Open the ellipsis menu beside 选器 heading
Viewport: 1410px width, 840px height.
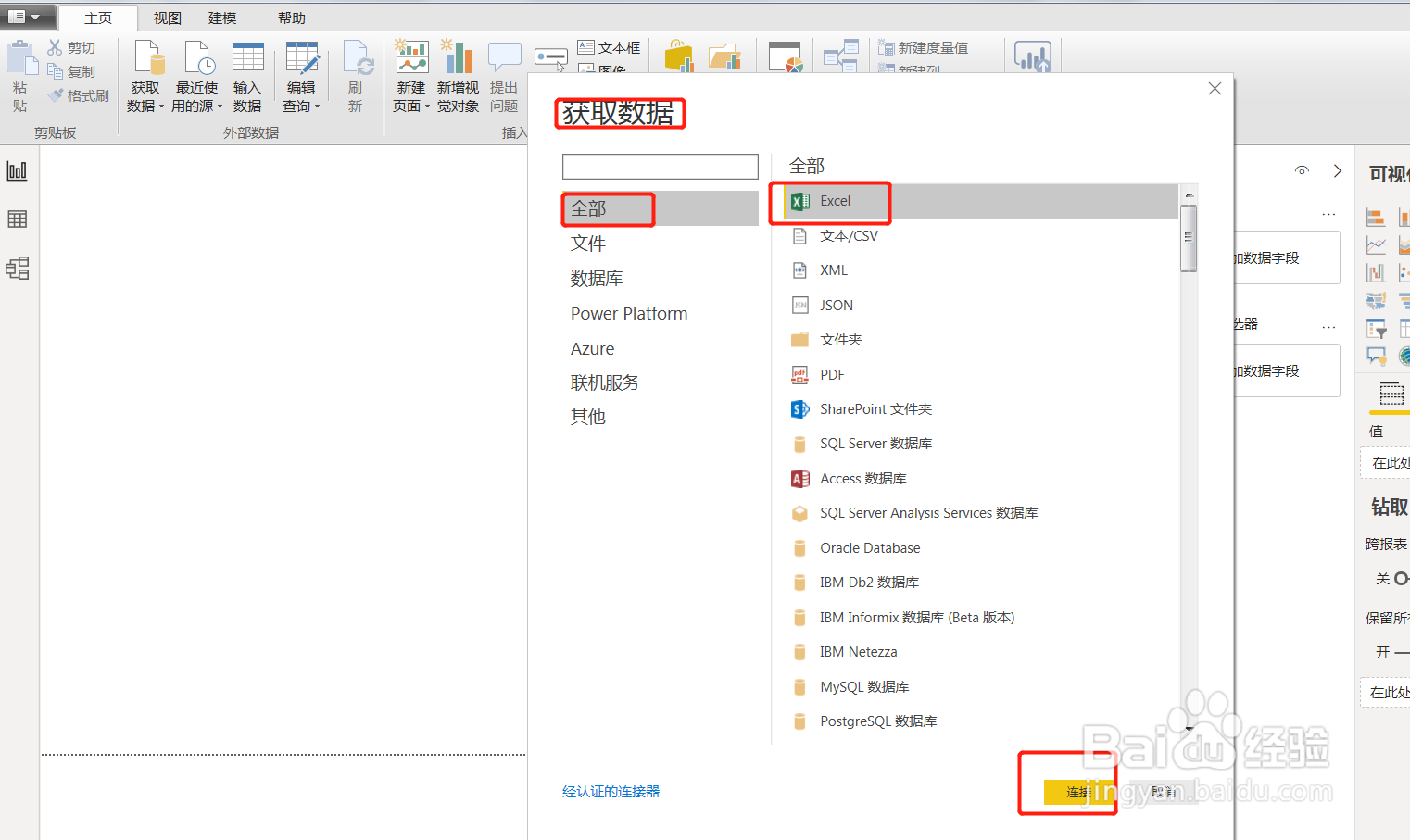point(1328,327)
